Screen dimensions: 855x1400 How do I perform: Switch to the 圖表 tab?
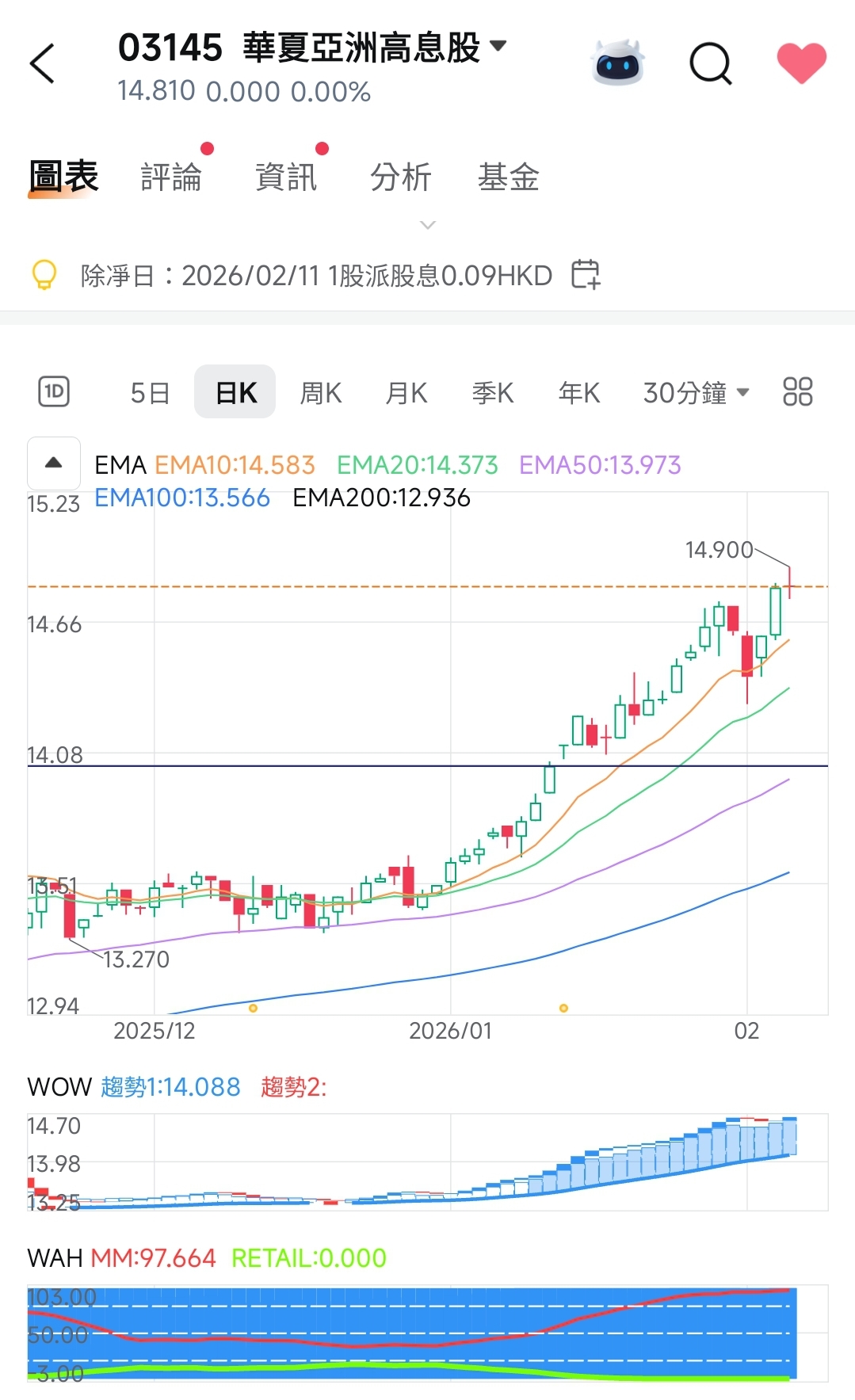tap(63, 177)
